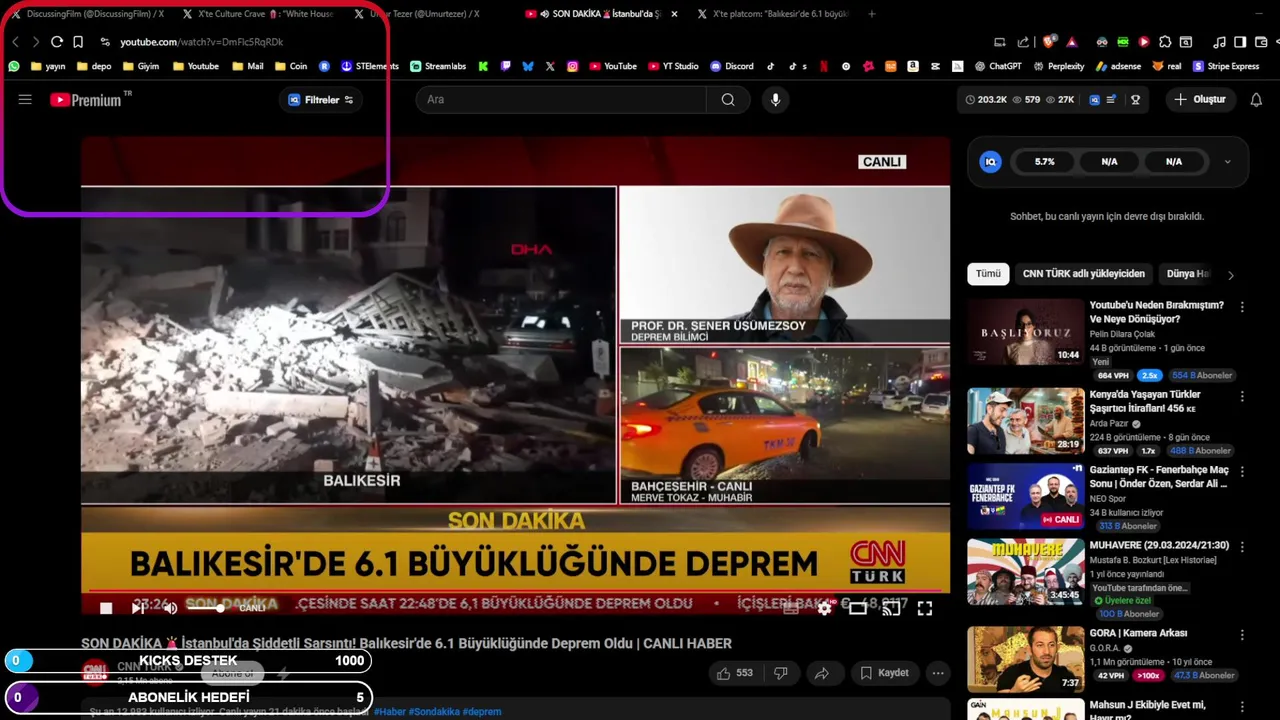Select the Tümü filter chip
Viewport: 1280px width, 720px height.
[x=988, y=274]
